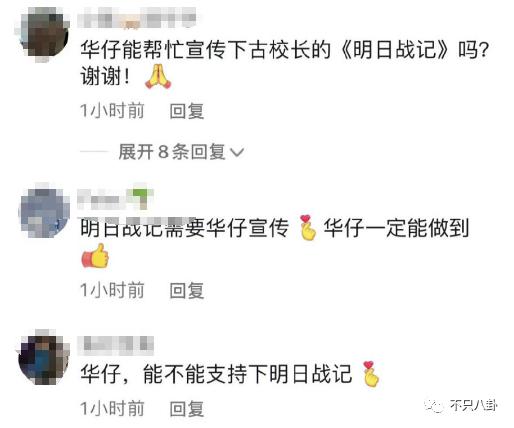Click the chevron beside 展开8条回复
Viewport: 514px width, 428px height.
point(237,153)
